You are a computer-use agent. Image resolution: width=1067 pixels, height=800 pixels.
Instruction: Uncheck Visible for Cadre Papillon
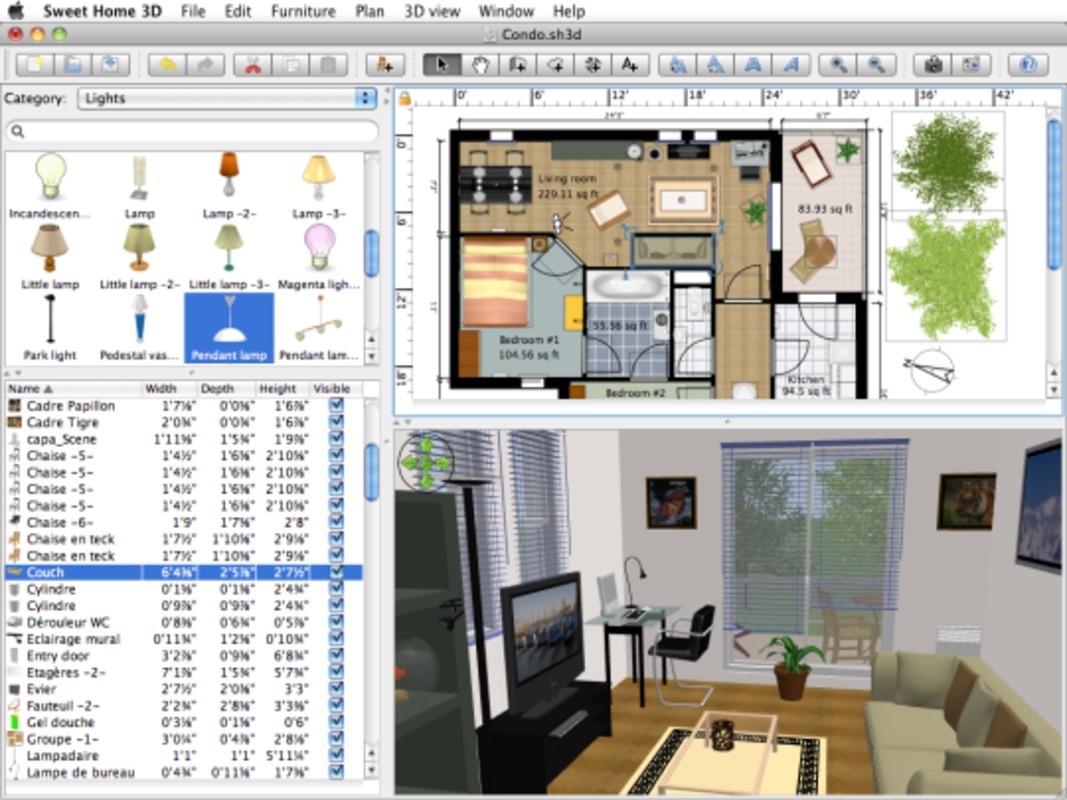(x=336, y=406)
